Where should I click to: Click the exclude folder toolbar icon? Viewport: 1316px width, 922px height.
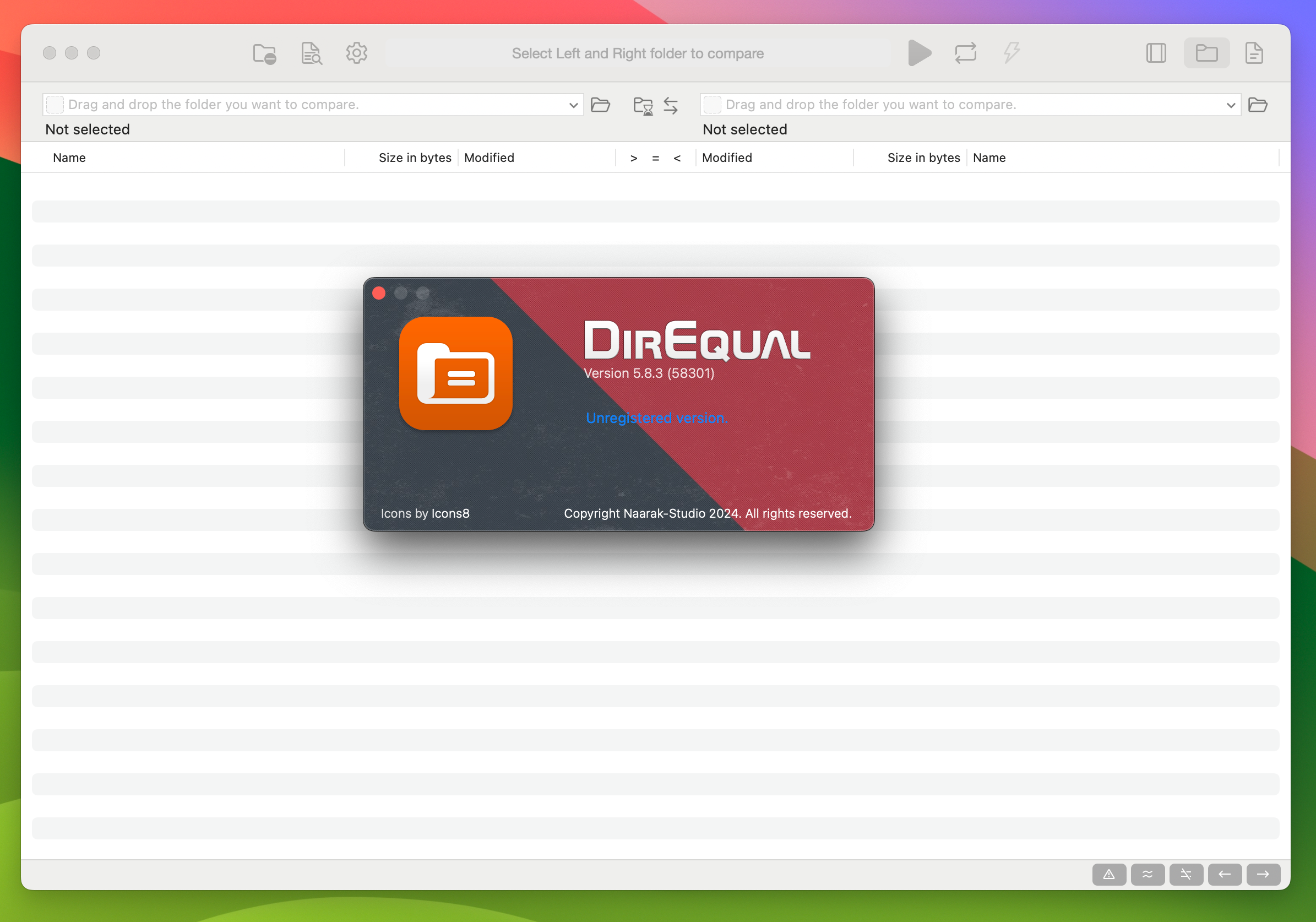[x=264, y=53]
